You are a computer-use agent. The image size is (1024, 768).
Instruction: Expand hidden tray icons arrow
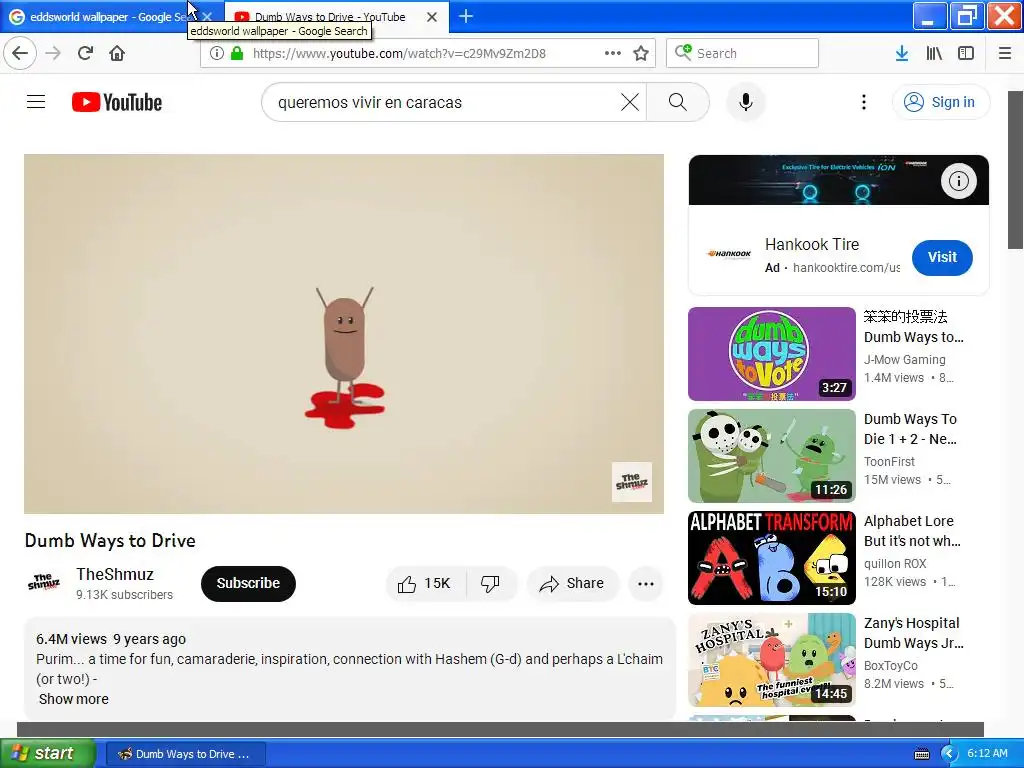(x=949, y=754)
